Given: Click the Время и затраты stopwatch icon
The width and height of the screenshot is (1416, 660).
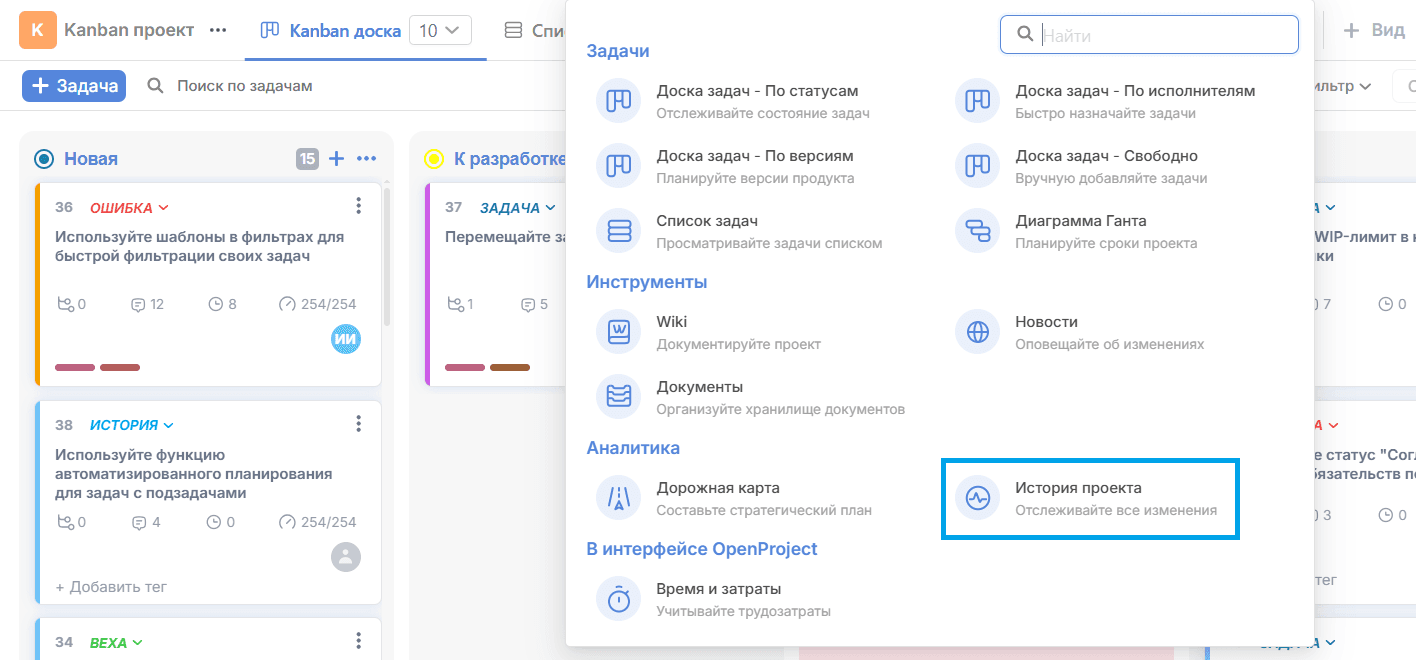Looking at the screenshot, I should (x=619, y=599).
